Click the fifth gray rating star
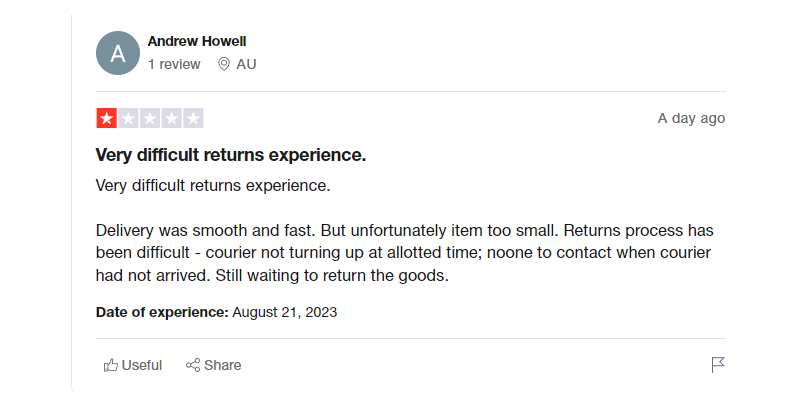This screenshot has width=800, height=400. (x=193, y=118)
